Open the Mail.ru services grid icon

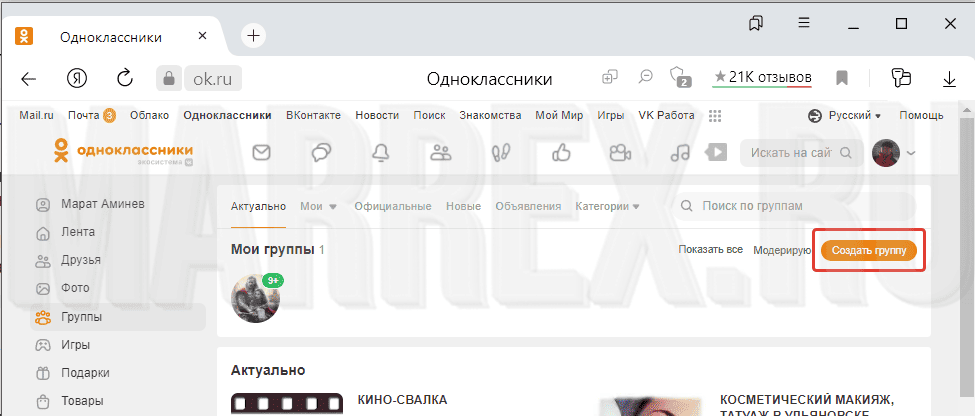tap(714, 116)
